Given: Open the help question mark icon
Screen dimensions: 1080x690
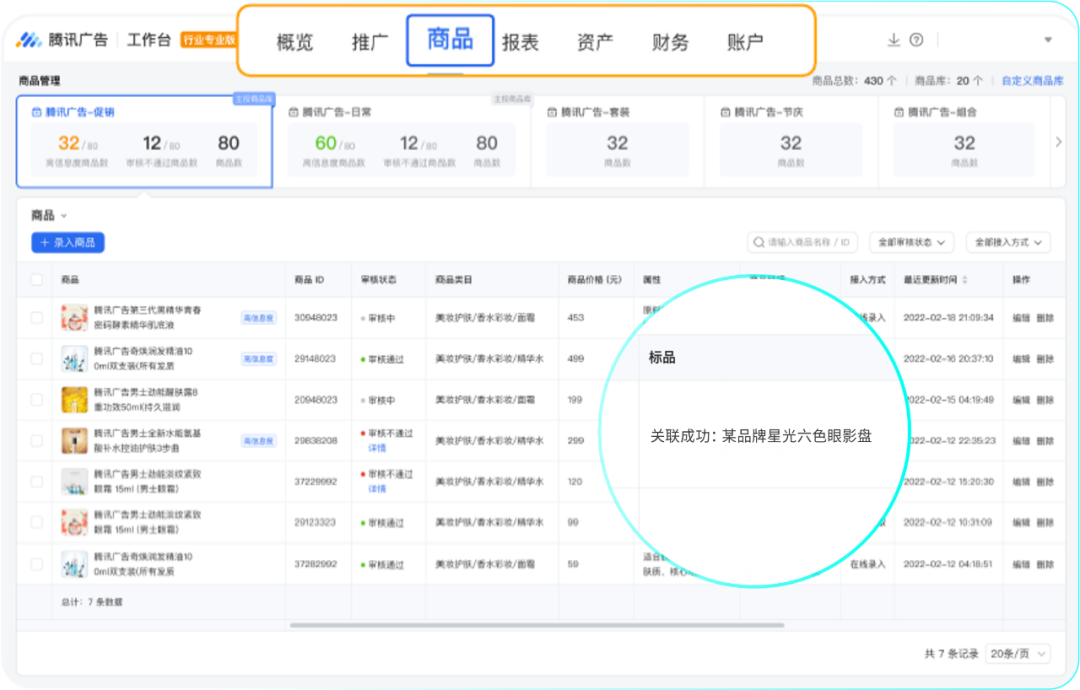Looking at the screenshot, I should pos(916,40).
